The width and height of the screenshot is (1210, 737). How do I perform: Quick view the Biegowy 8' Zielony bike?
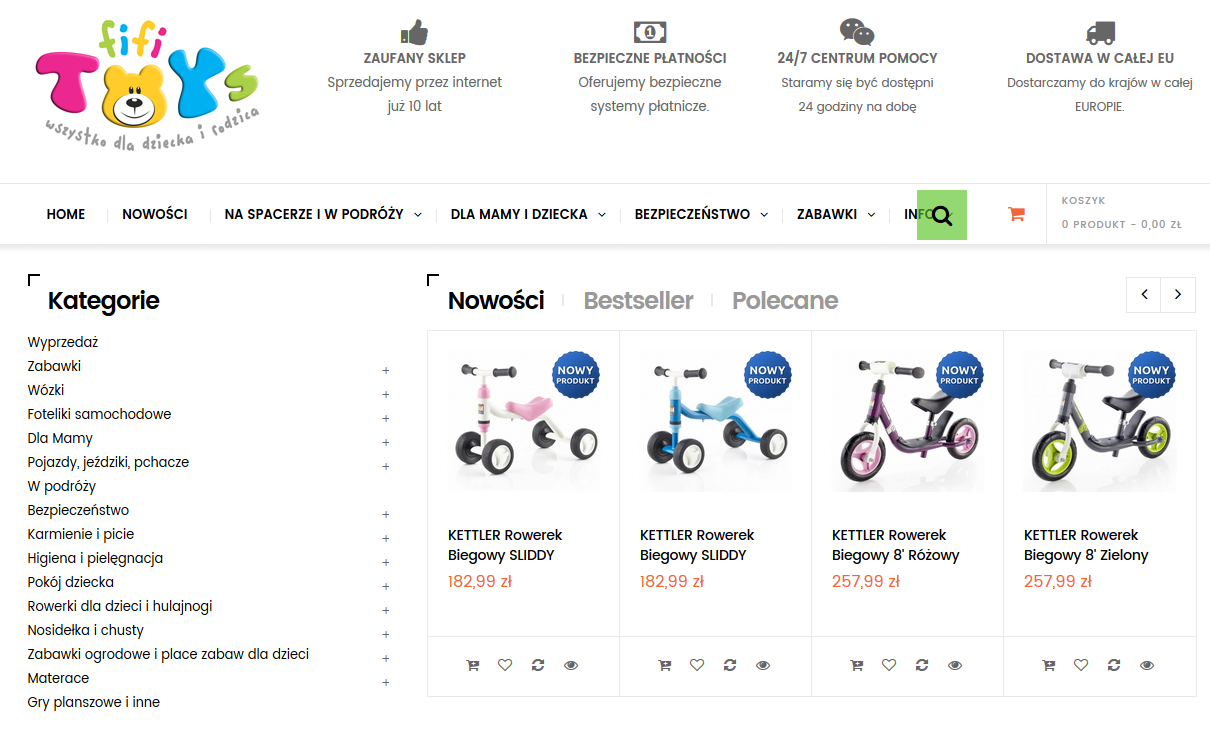click(x=1147, y=665)
